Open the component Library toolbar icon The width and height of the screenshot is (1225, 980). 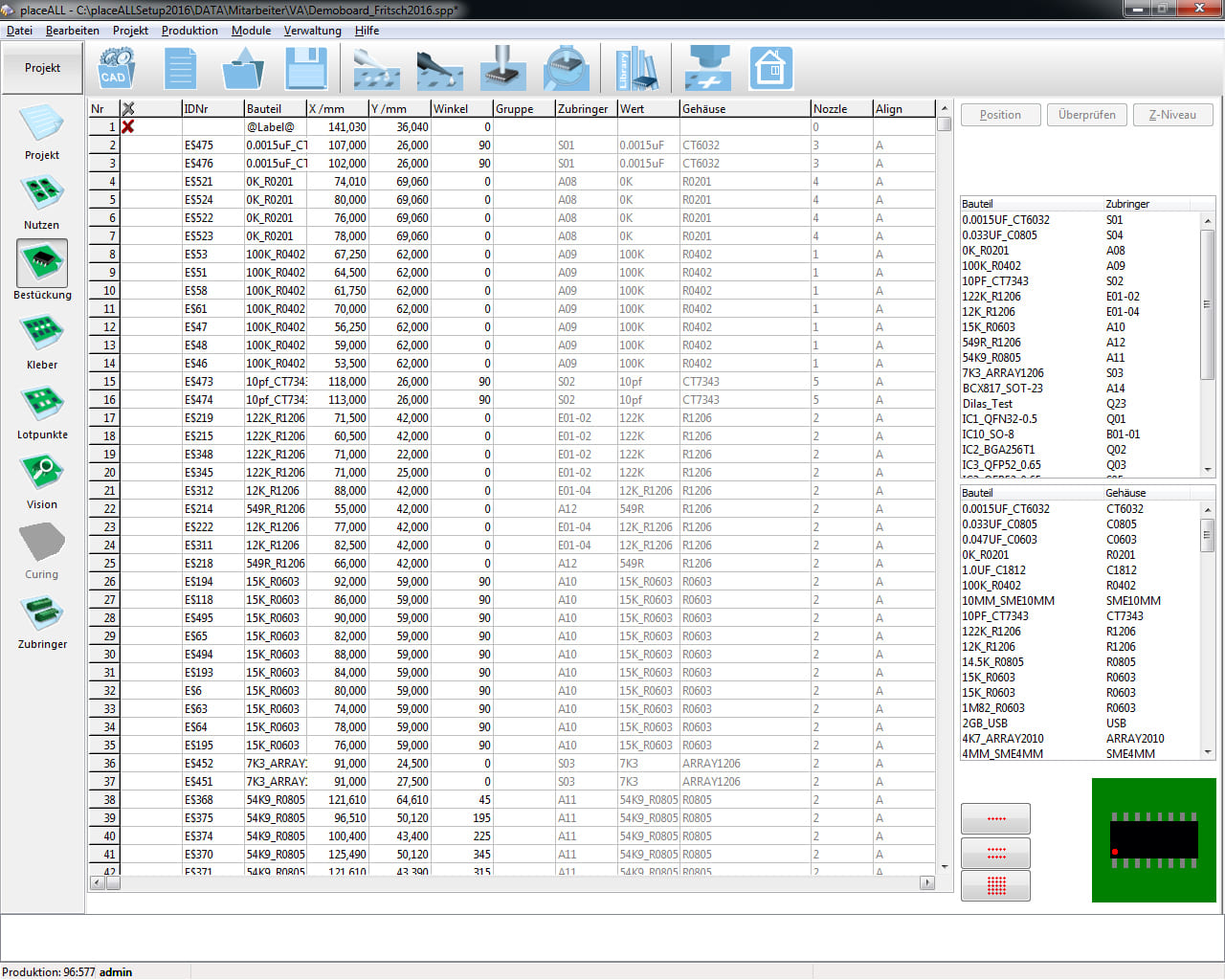[636, 69]
